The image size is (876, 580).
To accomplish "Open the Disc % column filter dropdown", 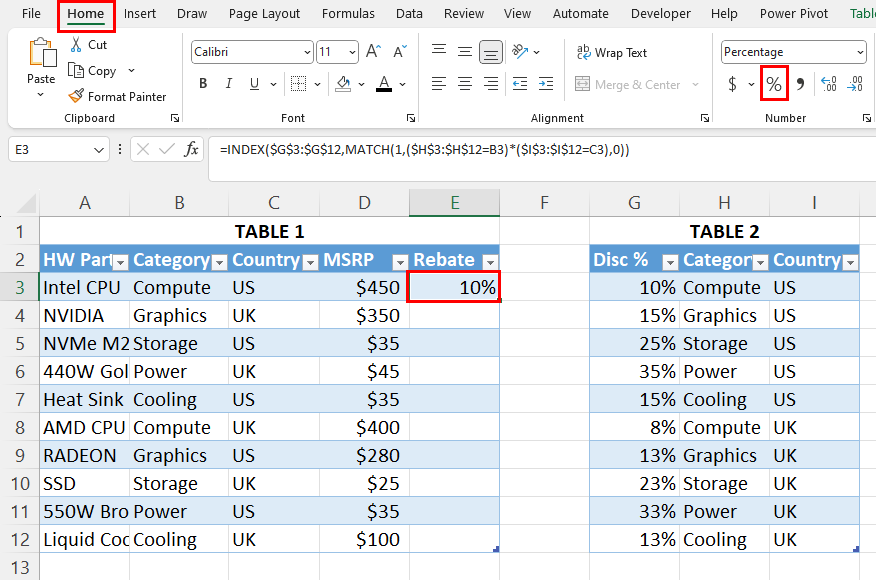I will pos(670,262).
